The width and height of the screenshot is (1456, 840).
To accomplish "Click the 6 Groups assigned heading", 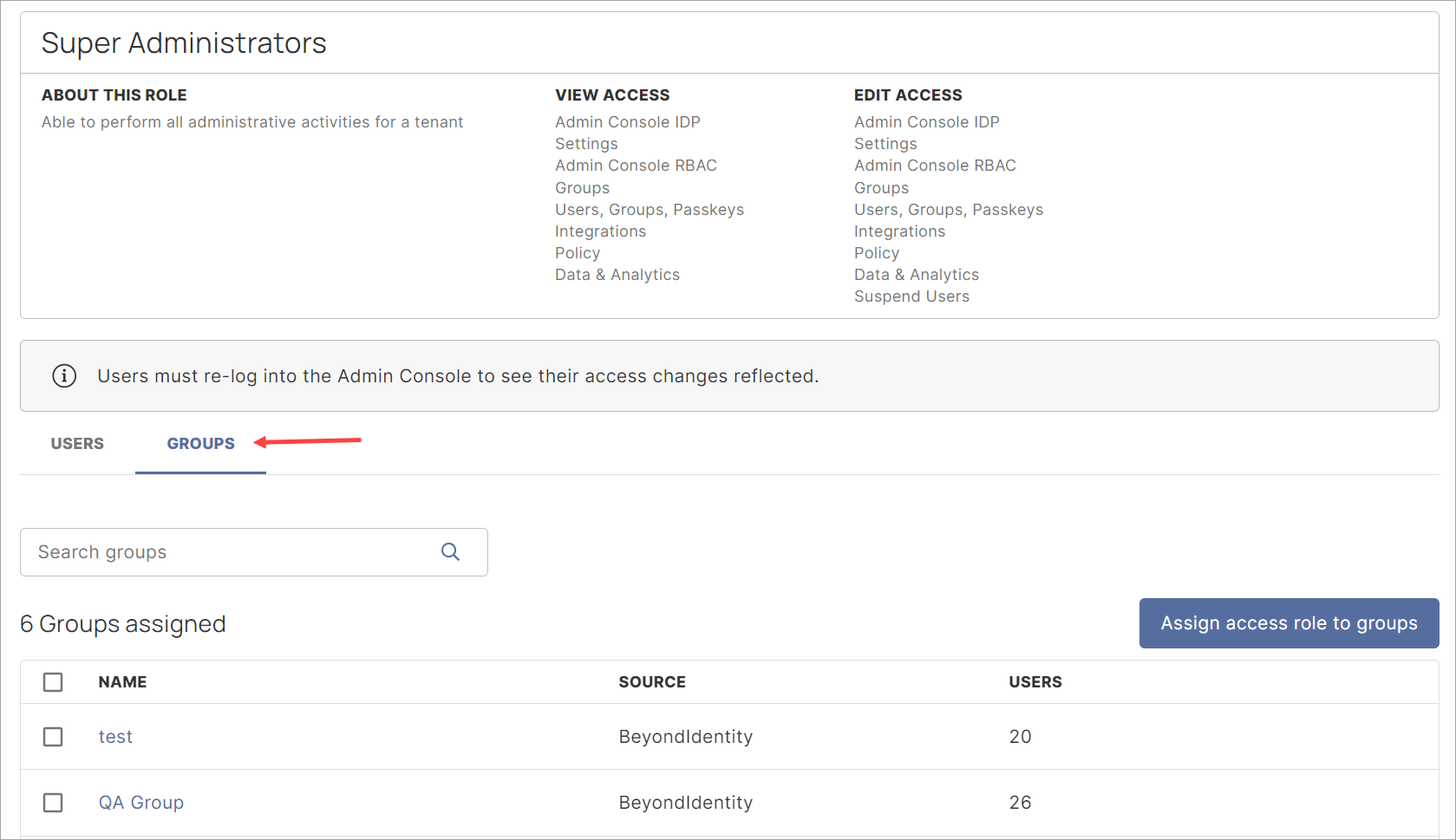I will [123, 624].
